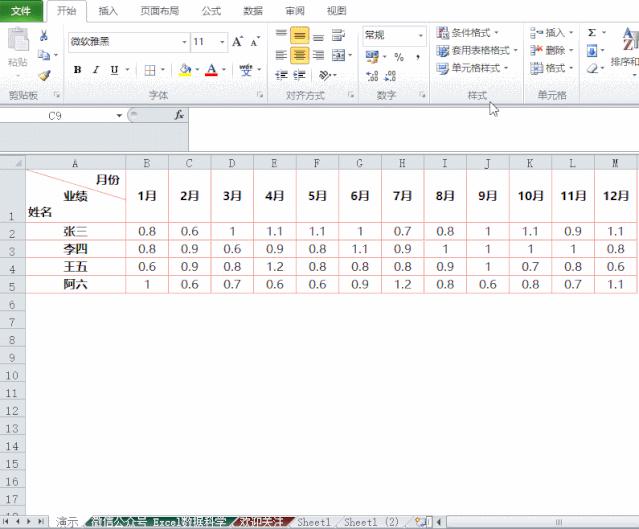Open 条件格式 conditional formatting menu
This screenshot has width=639, height=529.
click(x=467, y=33)
